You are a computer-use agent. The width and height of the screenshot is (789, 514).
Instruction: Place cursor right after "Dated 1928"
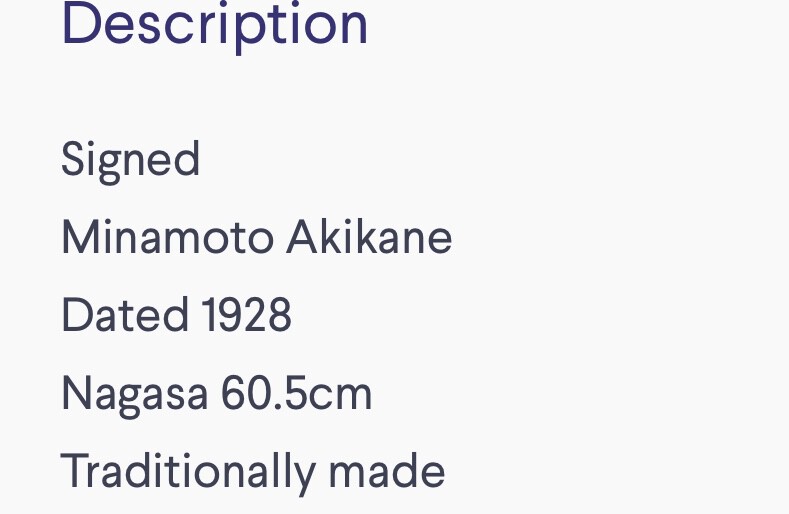(x=293, y=316)
